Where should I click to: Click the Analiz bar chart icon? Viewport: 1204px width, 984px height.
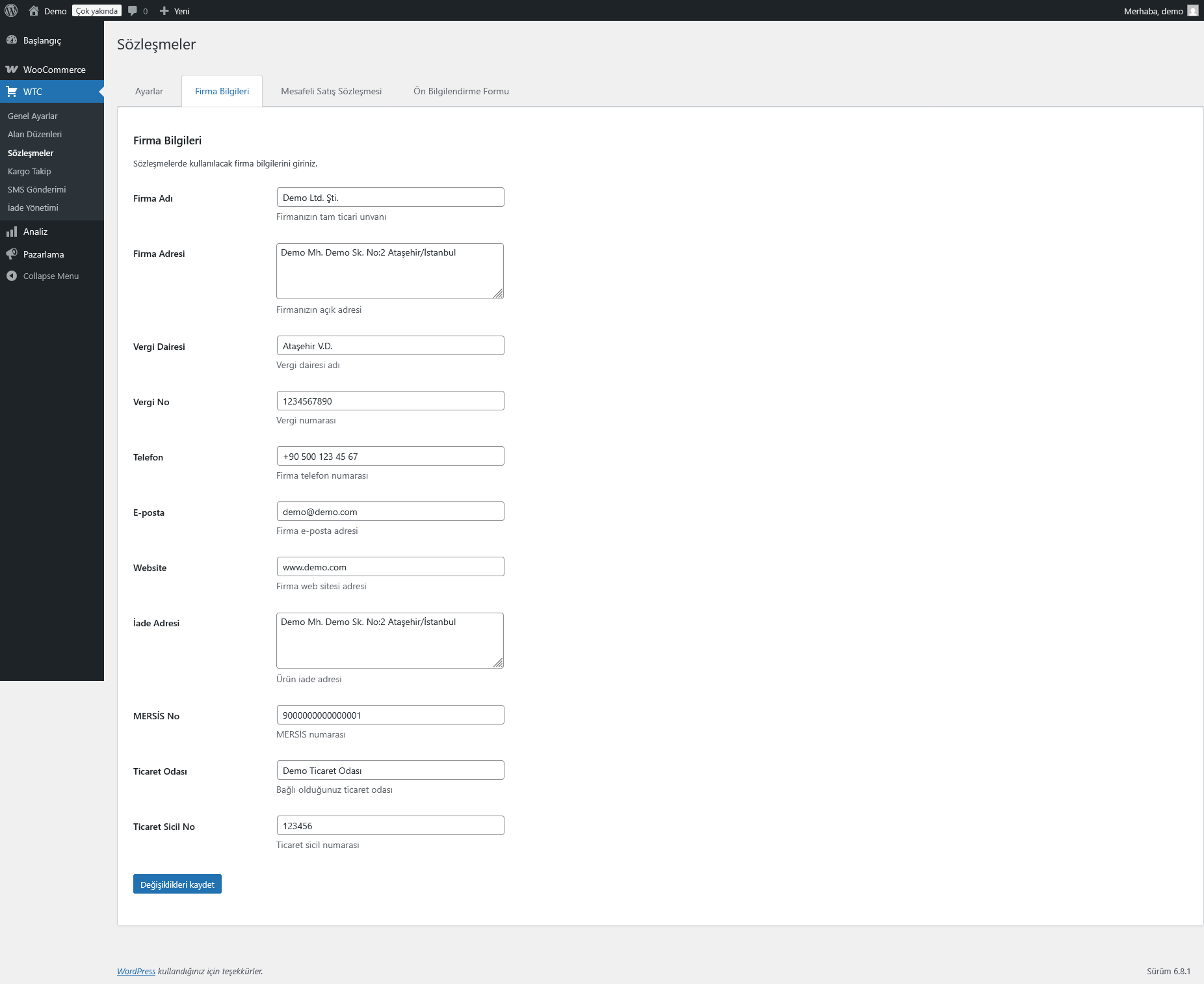(x=12, y=232)
